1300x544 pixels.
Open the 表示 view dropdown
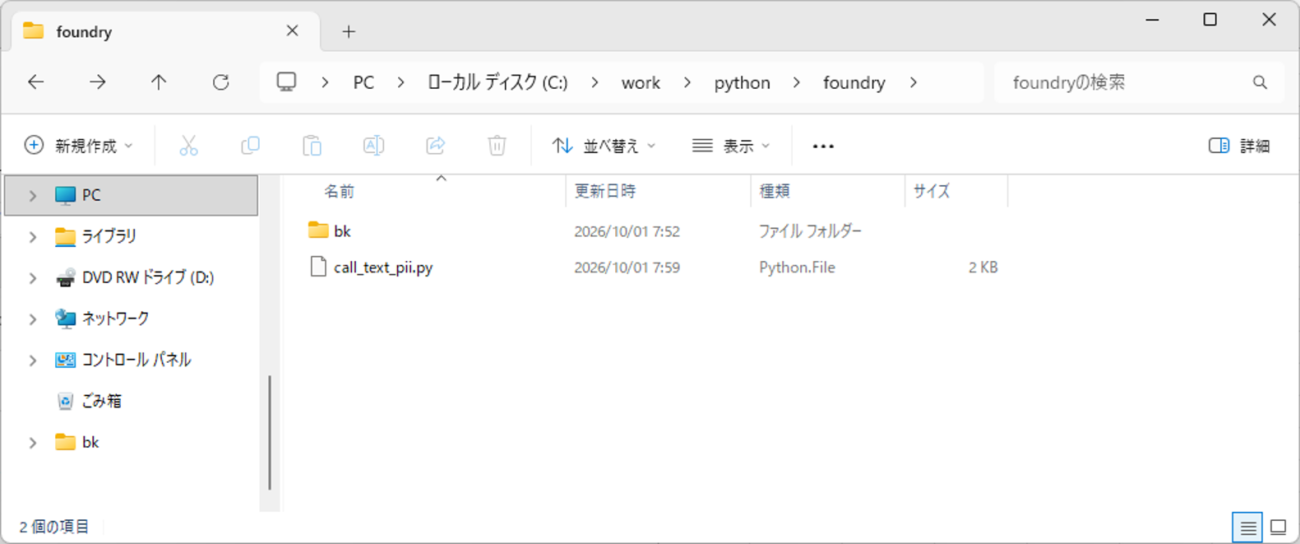pos(731,146)
